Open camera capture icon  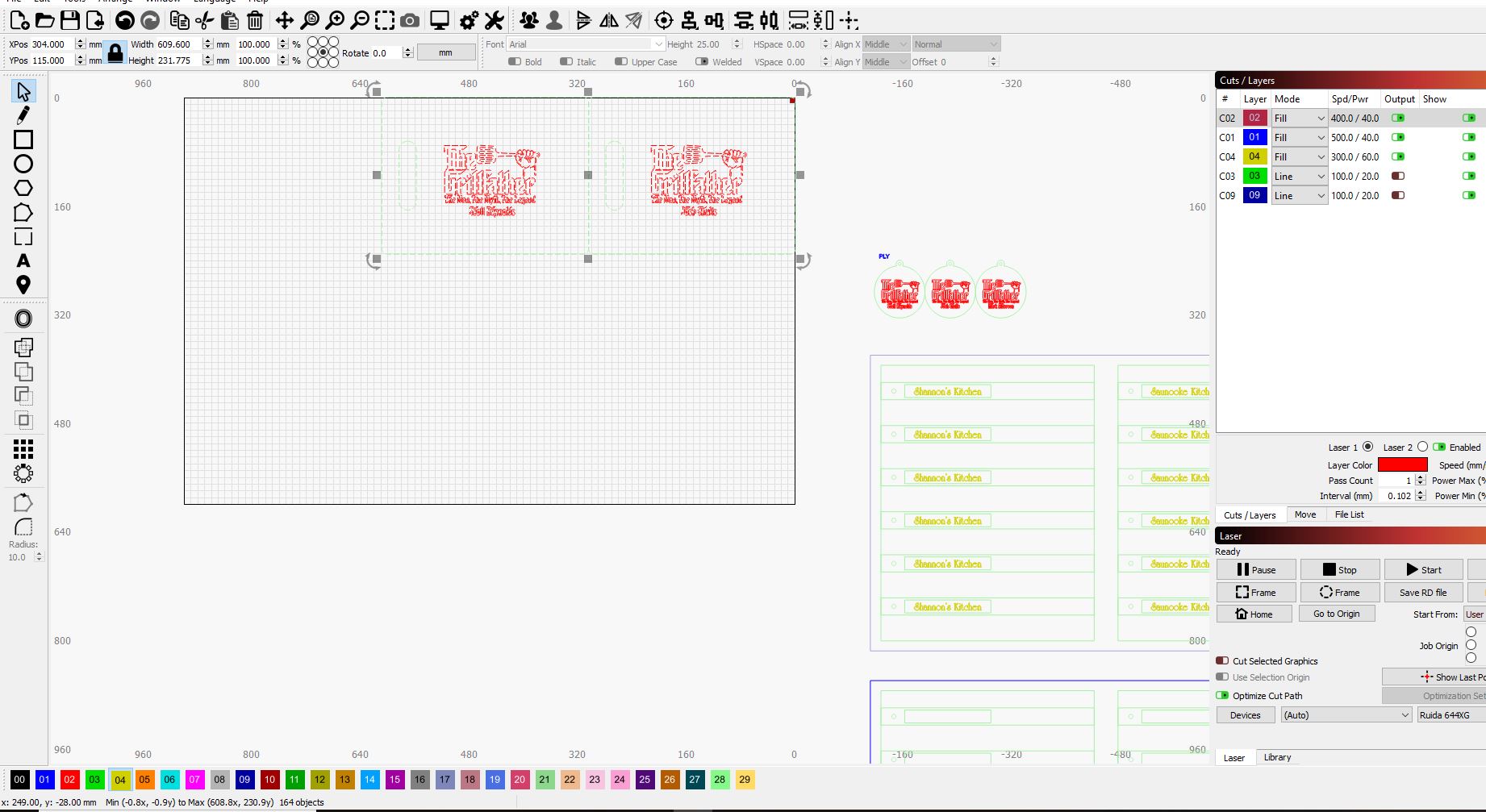tap(410, 20)
